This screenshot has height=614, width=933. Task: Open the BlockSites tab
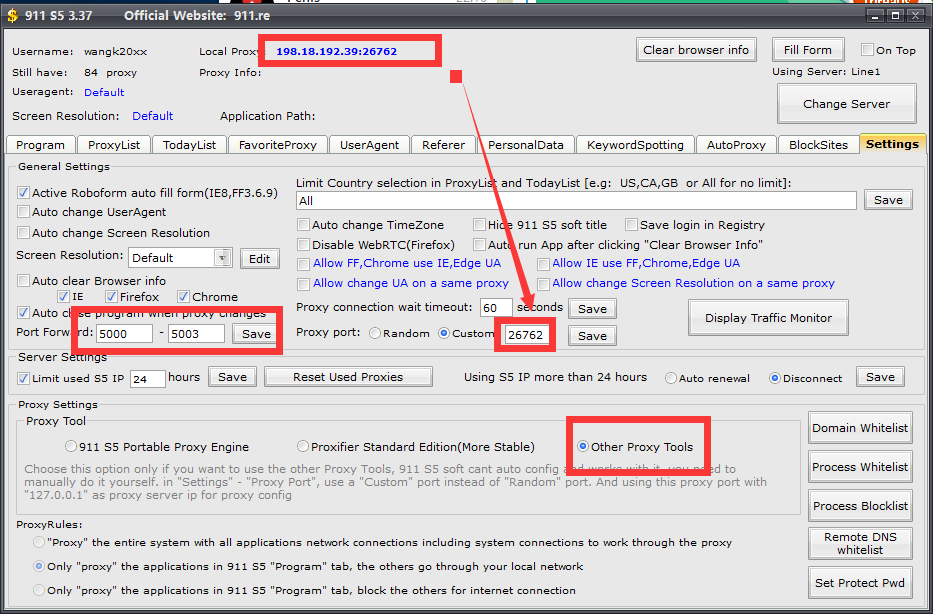818,145
